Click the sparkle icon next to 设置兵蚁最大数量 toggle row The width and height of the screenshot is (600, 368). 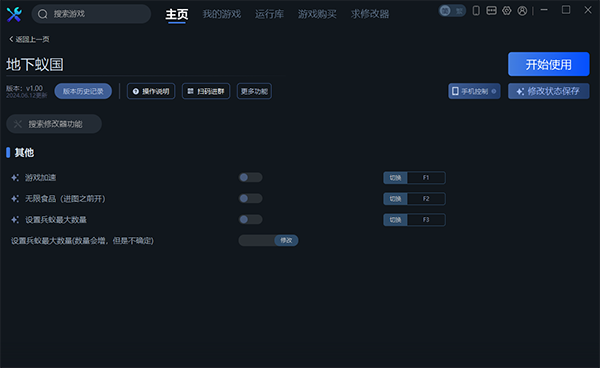pos(15,220)
